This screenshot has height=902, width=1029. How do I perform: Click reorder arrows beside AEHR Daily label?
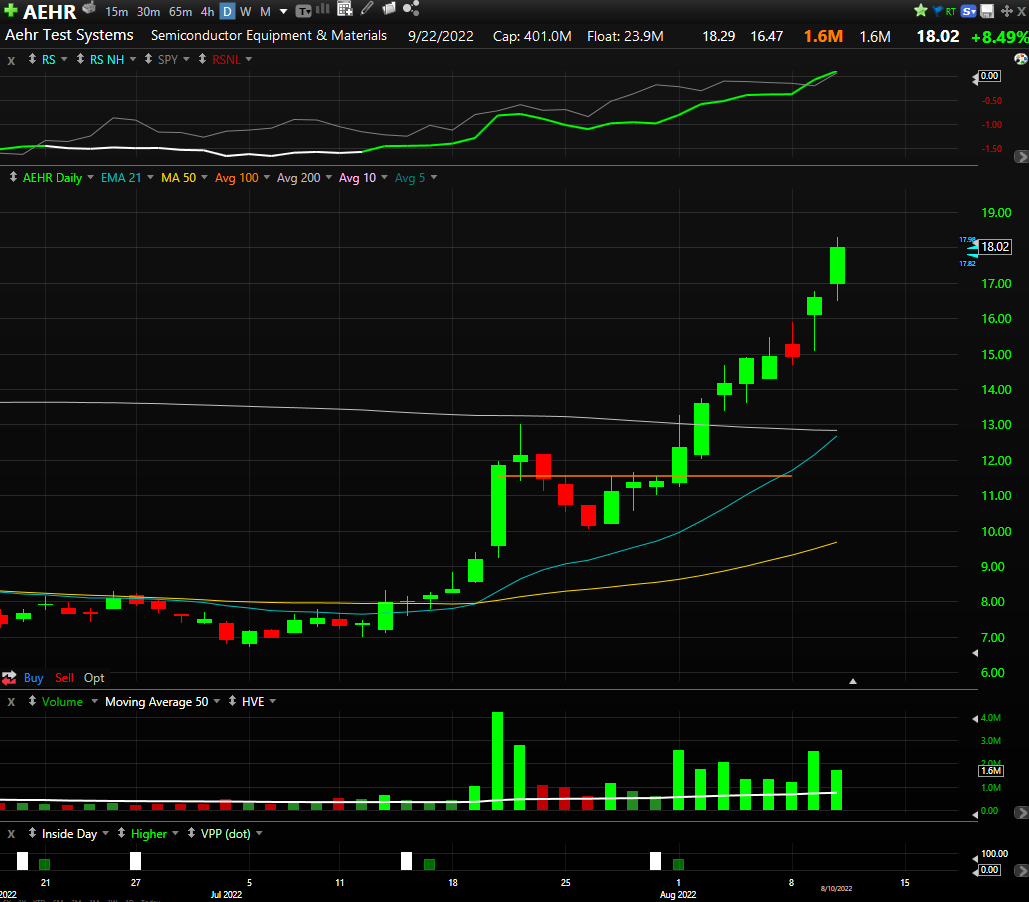13,177
